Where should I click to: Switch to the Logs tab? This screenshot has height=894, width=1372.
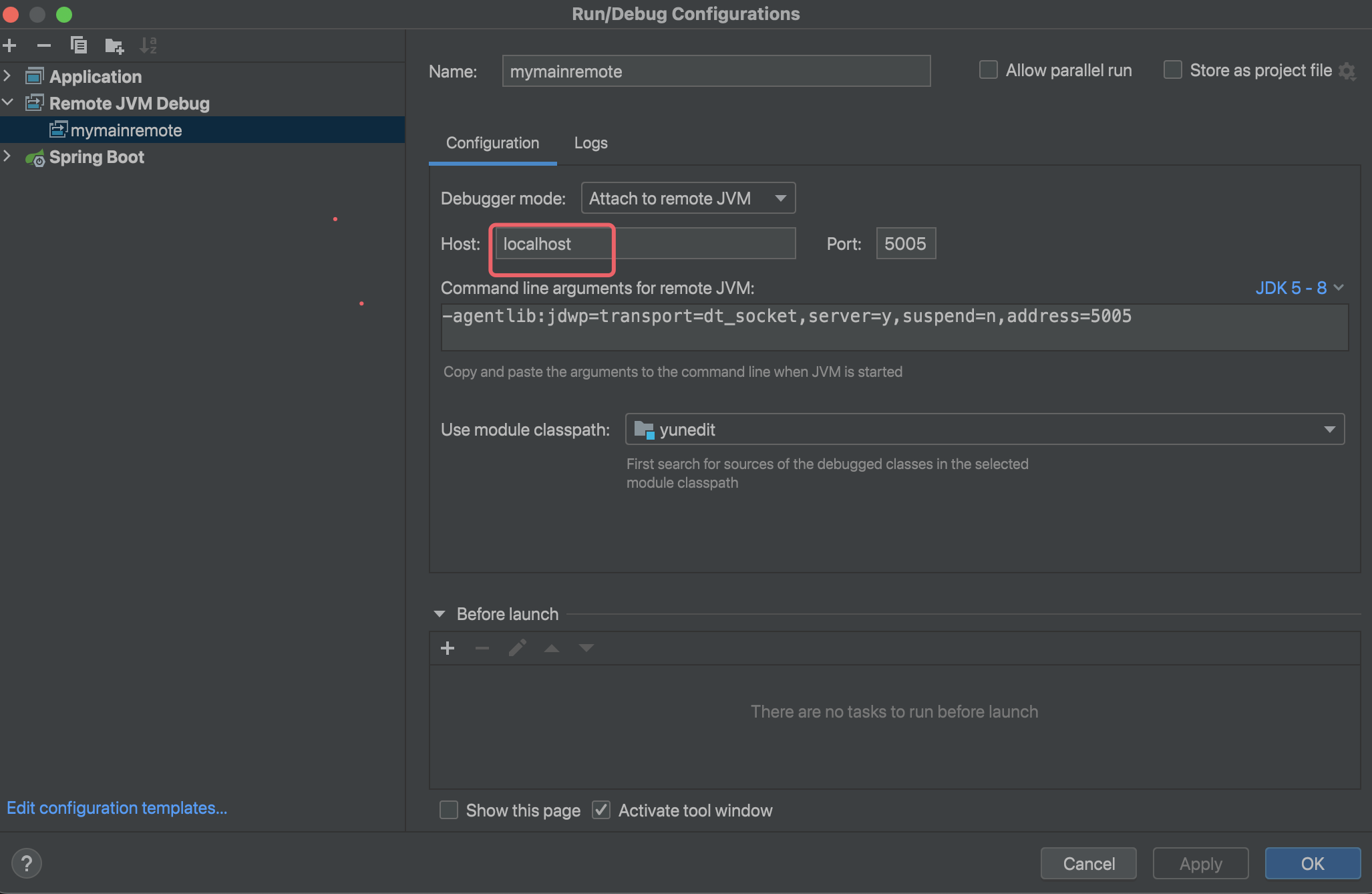[590, 143]
